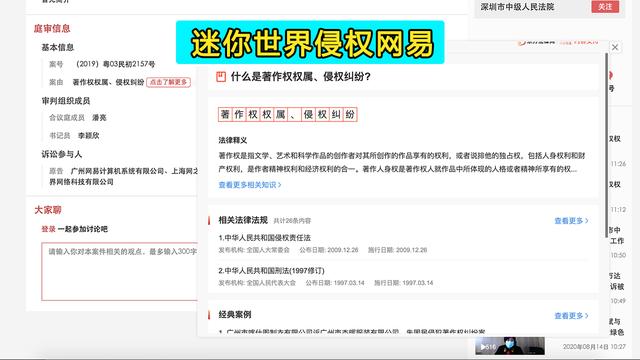Click the cause text 著作权权属、侵权纠纷 in left panel
Image resolution: width=640 pixels, height=360 pixels.
(x=108, y=82)
